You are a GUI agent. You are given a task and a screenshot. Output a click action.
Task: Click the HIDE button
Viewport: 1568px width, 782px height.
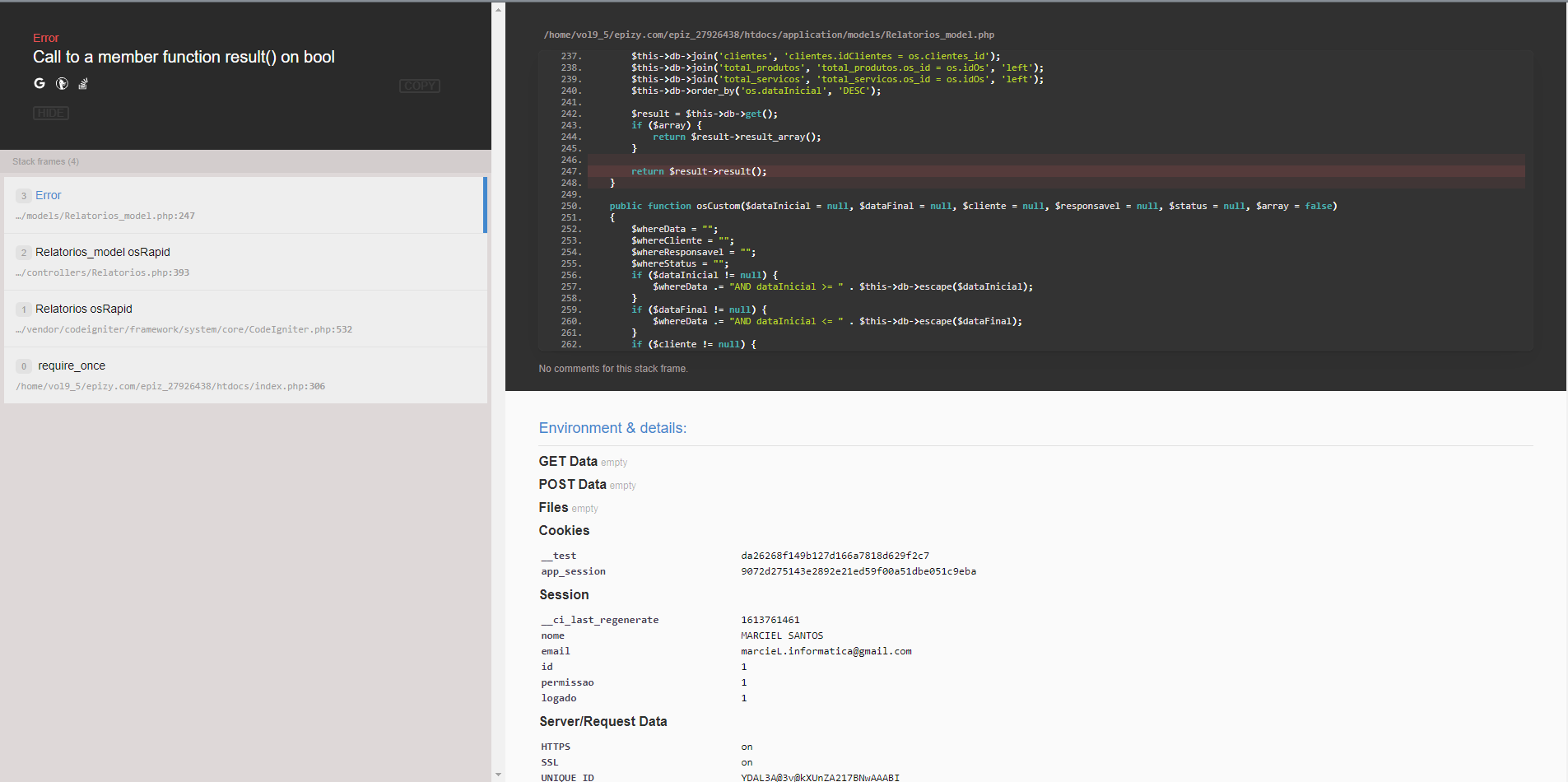(x=50, y=113)
